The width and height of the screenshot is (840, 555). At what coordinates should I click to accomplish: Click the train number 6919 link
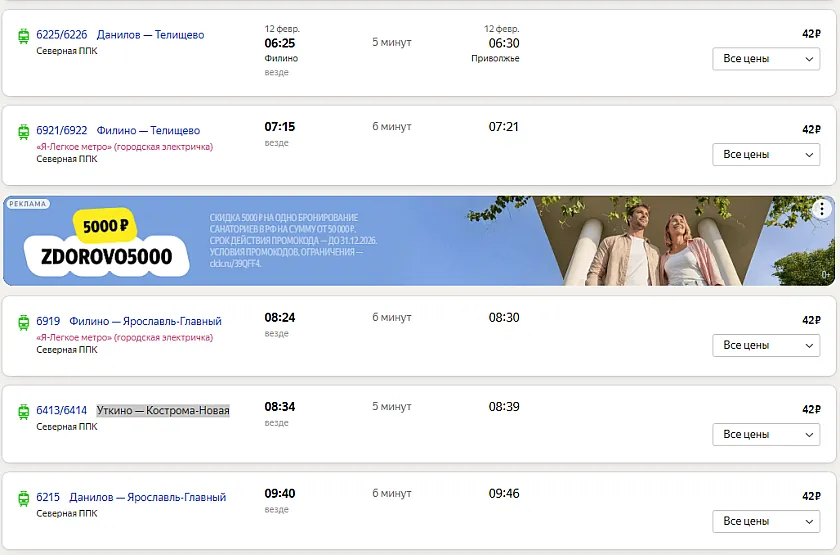[x=48, y=322]
